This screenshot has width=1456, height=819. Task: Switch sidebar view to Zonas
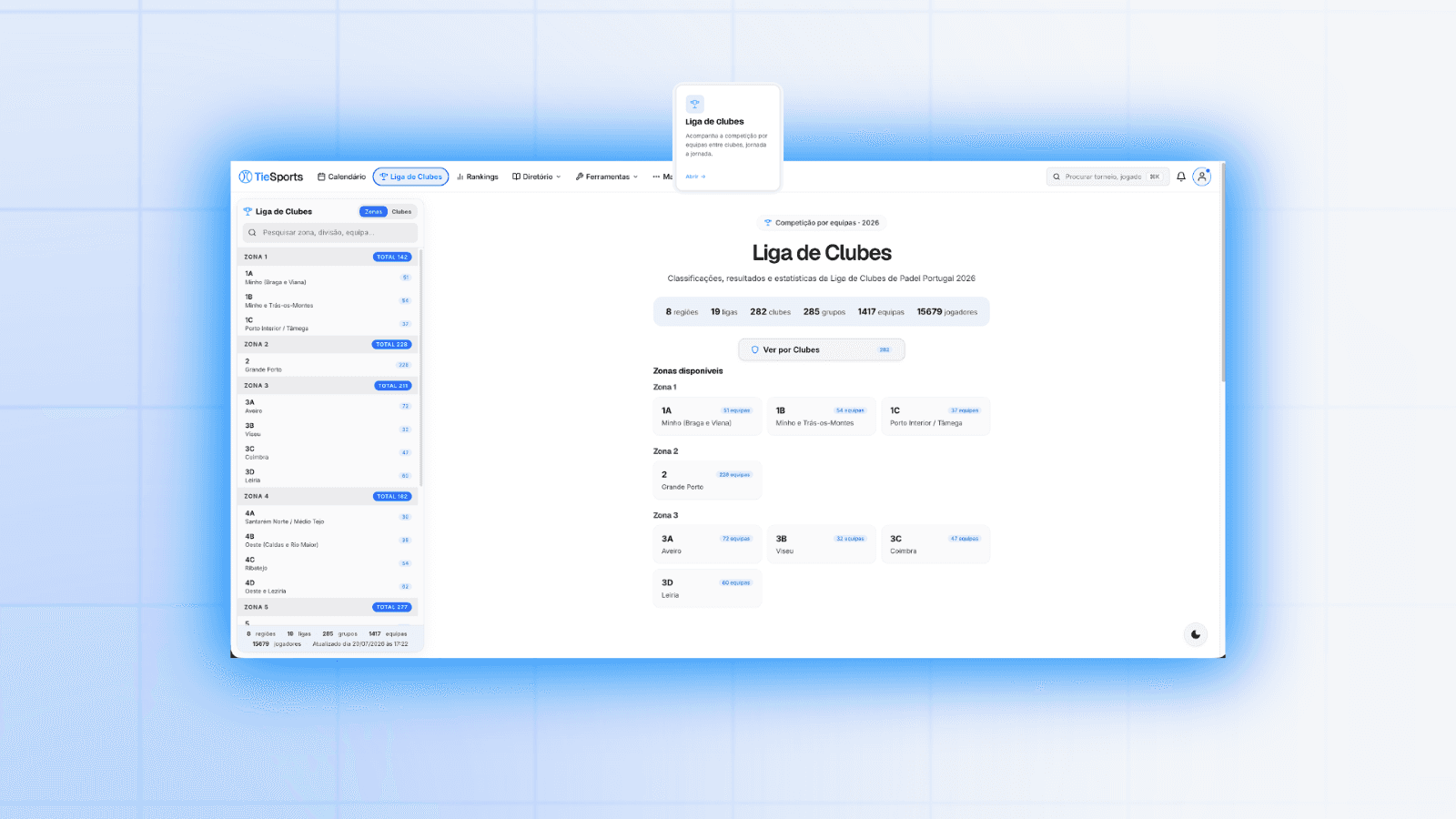(x=373, y=211)
